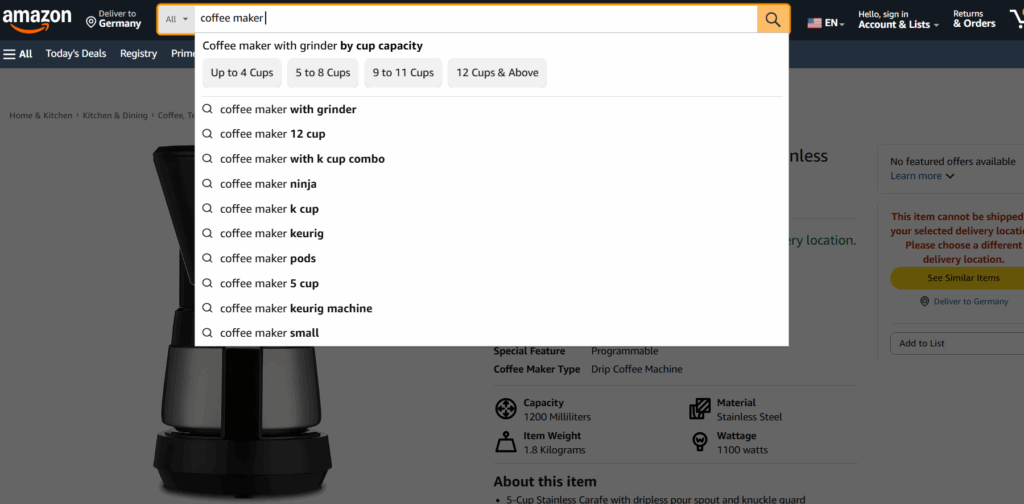The image size is (1024, 504).
Task: Select the 'Up to 4 Cups' filter chip
Action: pyautogui.click(x=242, y=73)
